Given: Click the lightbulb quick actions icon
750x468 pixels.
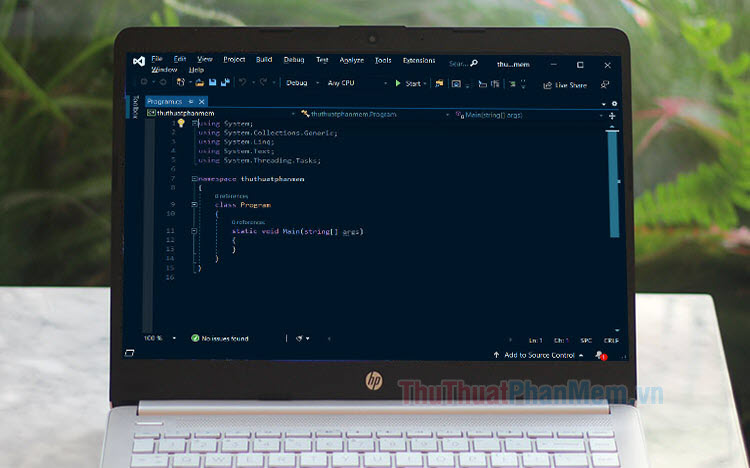Looking at the screenshot, I should [x=181, y=123].
